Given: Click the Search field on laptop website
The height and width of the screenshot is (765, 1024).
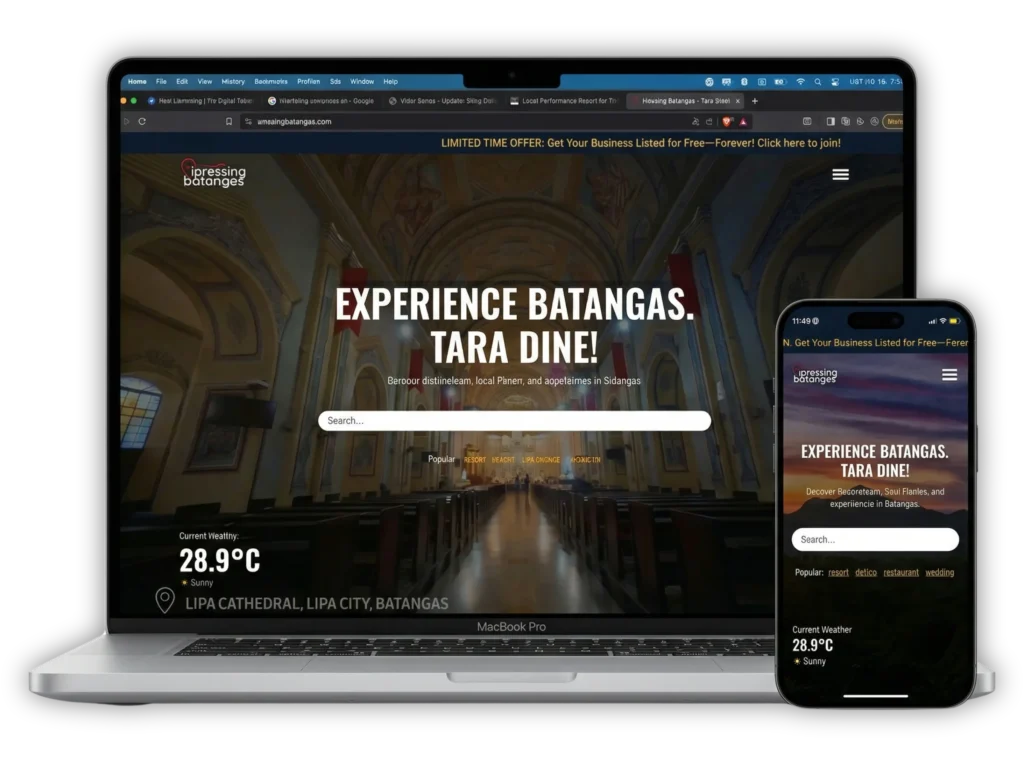Looking at the screenshot, I should click(514, 421).
